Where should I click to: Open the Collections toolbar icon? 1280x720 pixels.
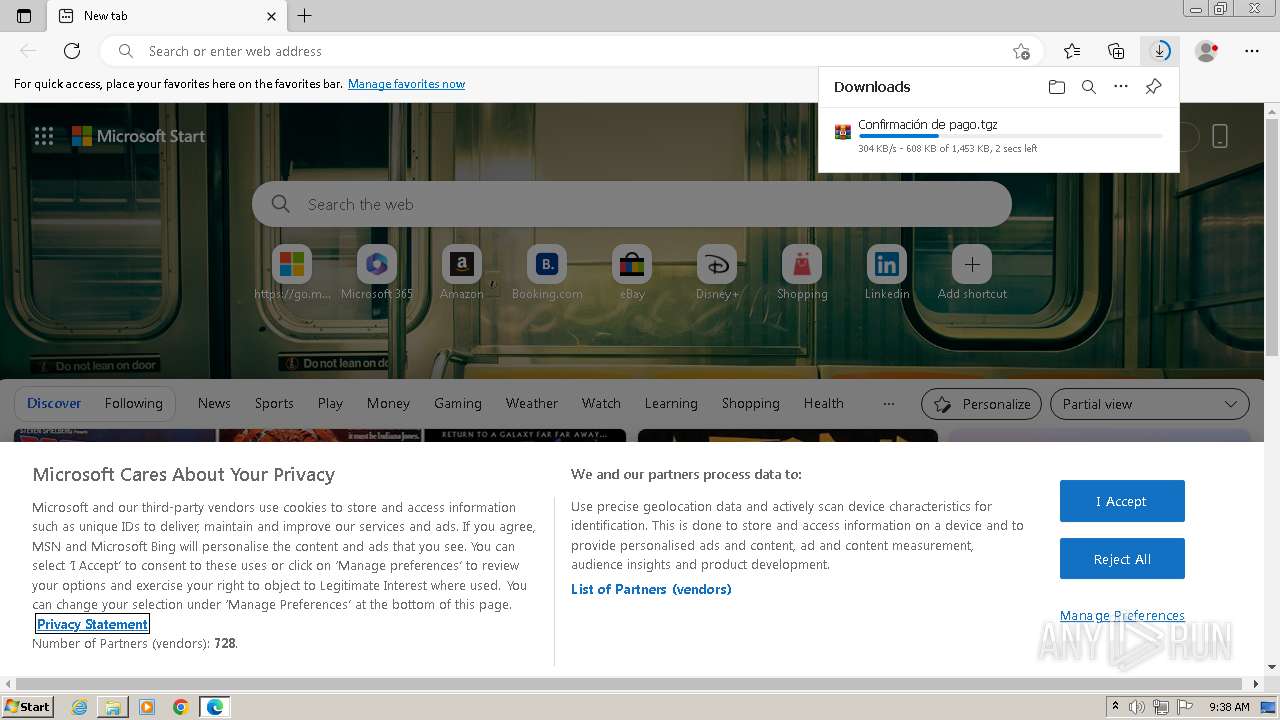click(1116, 51)
